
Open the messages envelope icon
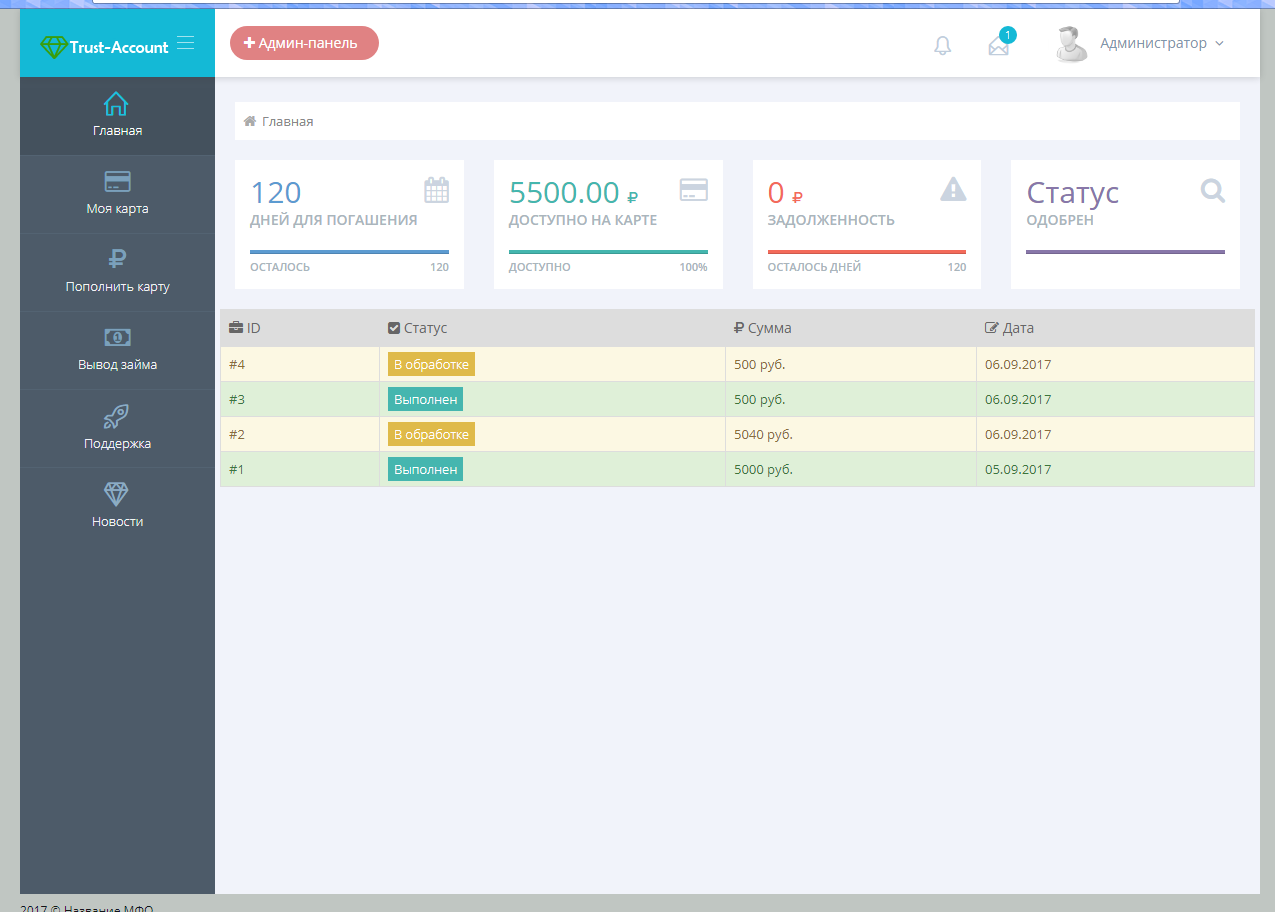(x=998, y=46)
